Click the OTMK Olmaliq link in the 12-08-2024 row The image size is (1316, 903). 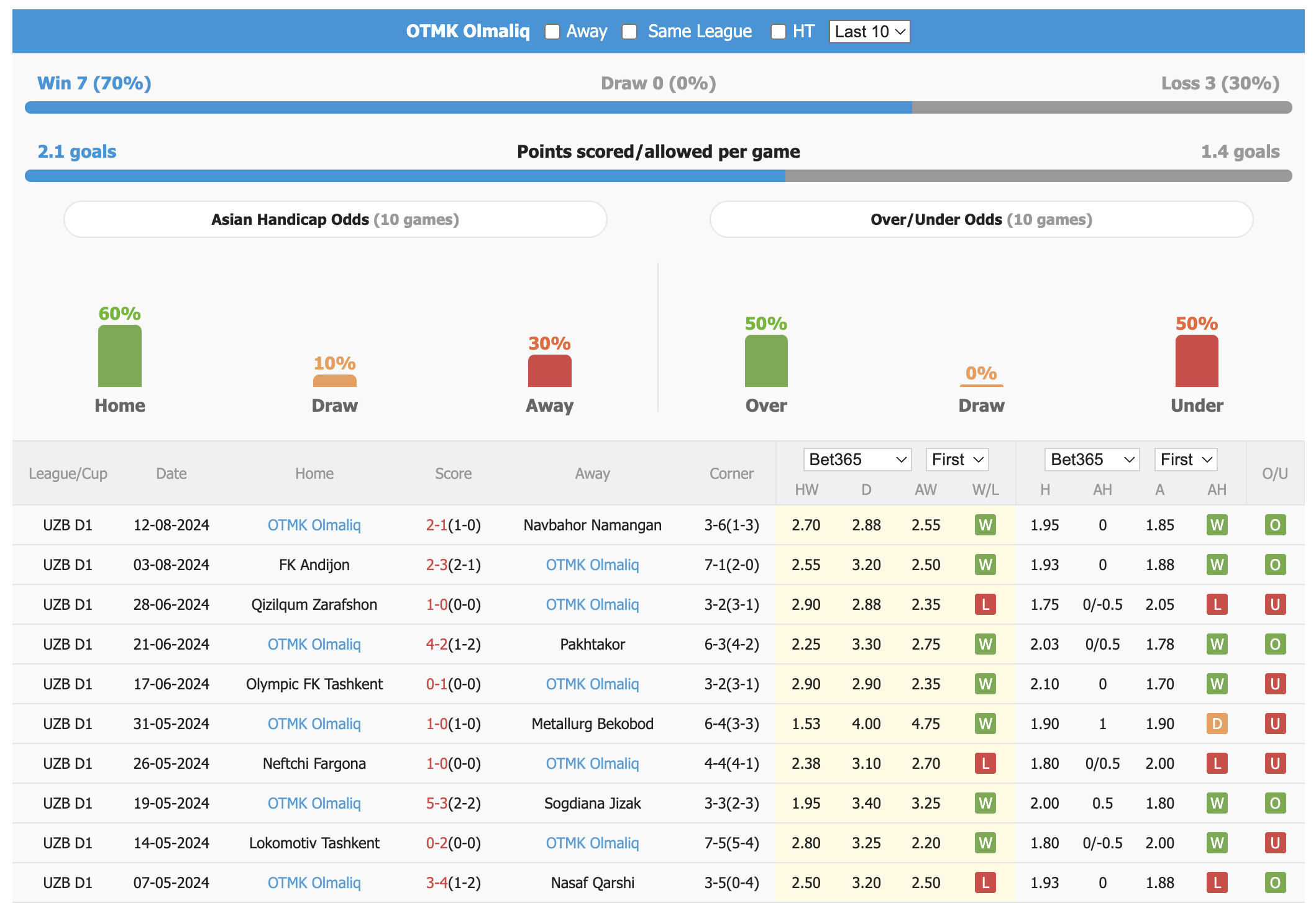[314, 525]
